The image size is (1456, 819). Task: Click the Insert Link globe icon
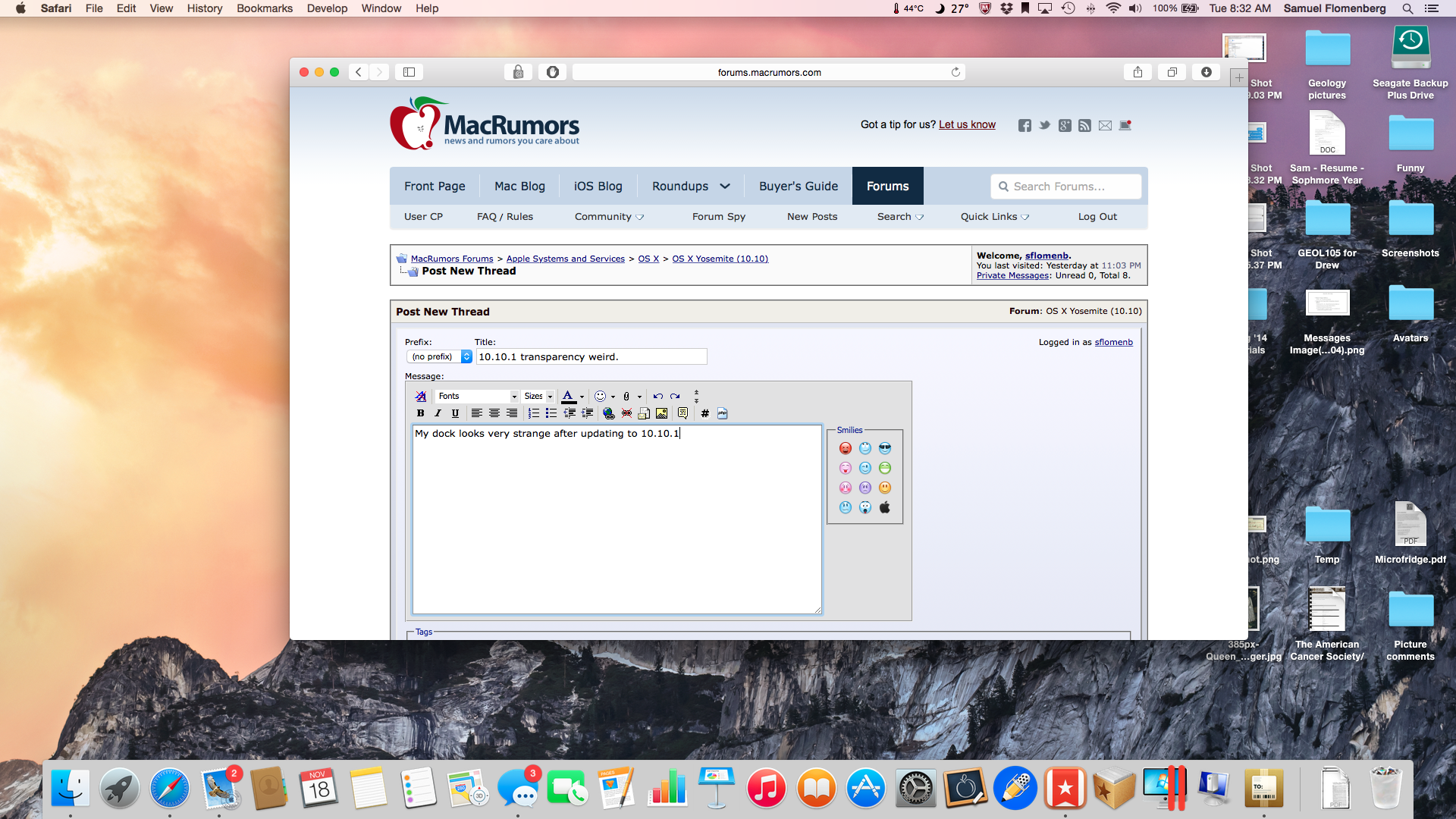tap(608, 413)
